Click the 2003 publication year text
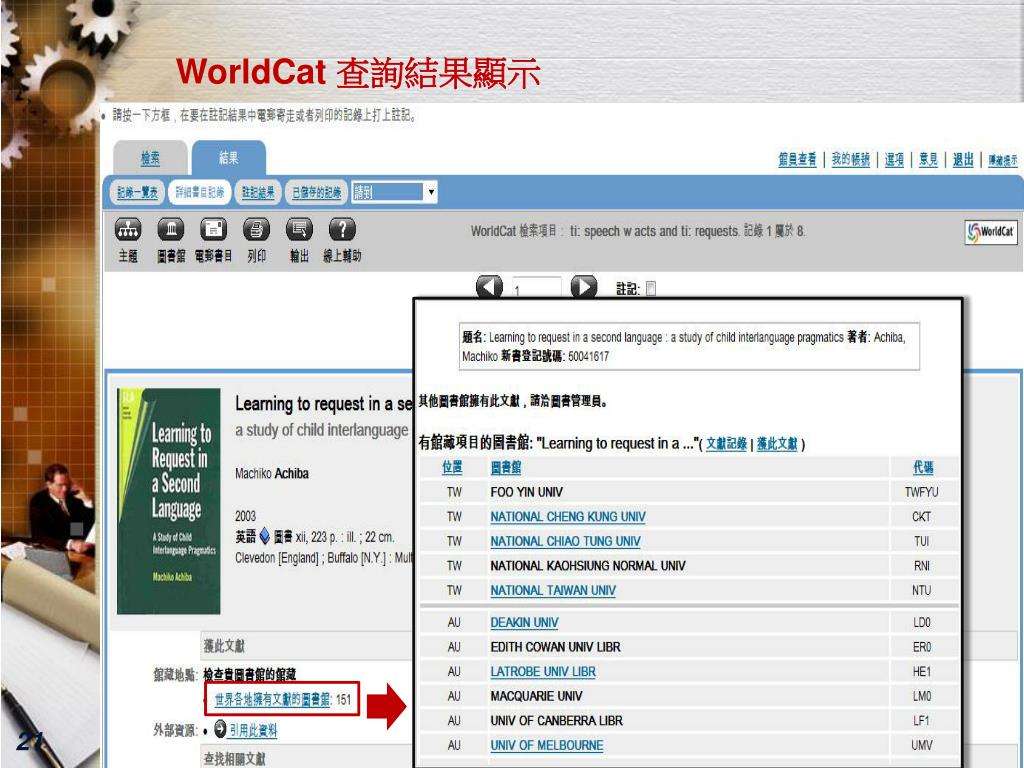The image size is (1024, 768). coord(246,515)
